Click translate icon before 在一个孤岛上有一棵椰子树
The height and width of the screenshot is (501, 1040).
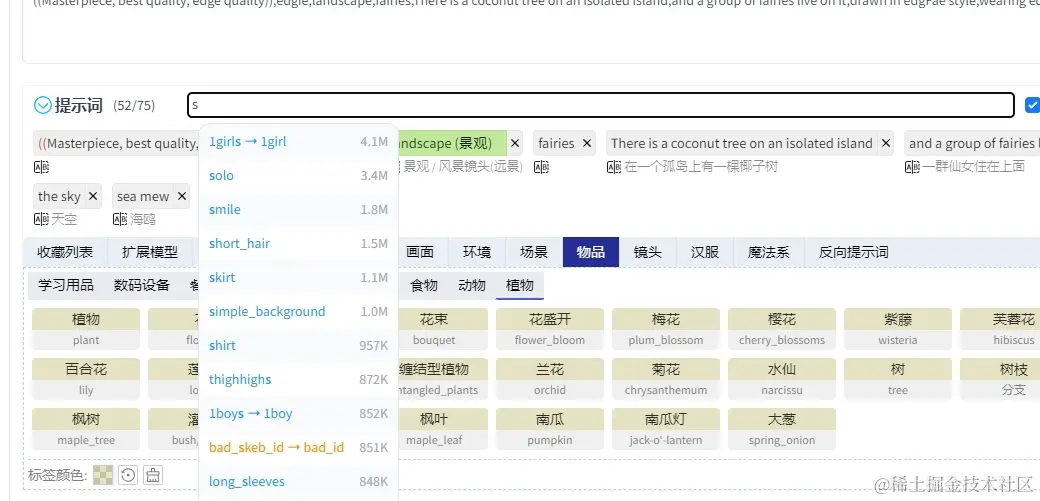[x=614, y=167]
